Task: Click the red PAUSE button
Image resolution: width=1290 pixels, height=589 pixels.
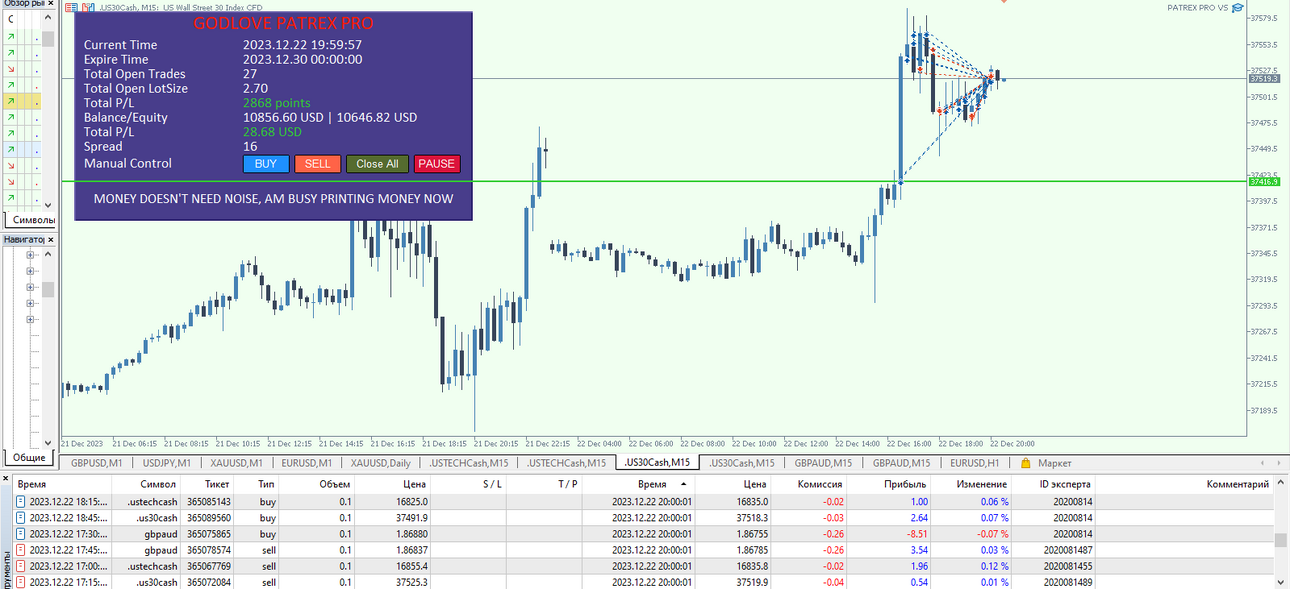Action: point(436,164)
